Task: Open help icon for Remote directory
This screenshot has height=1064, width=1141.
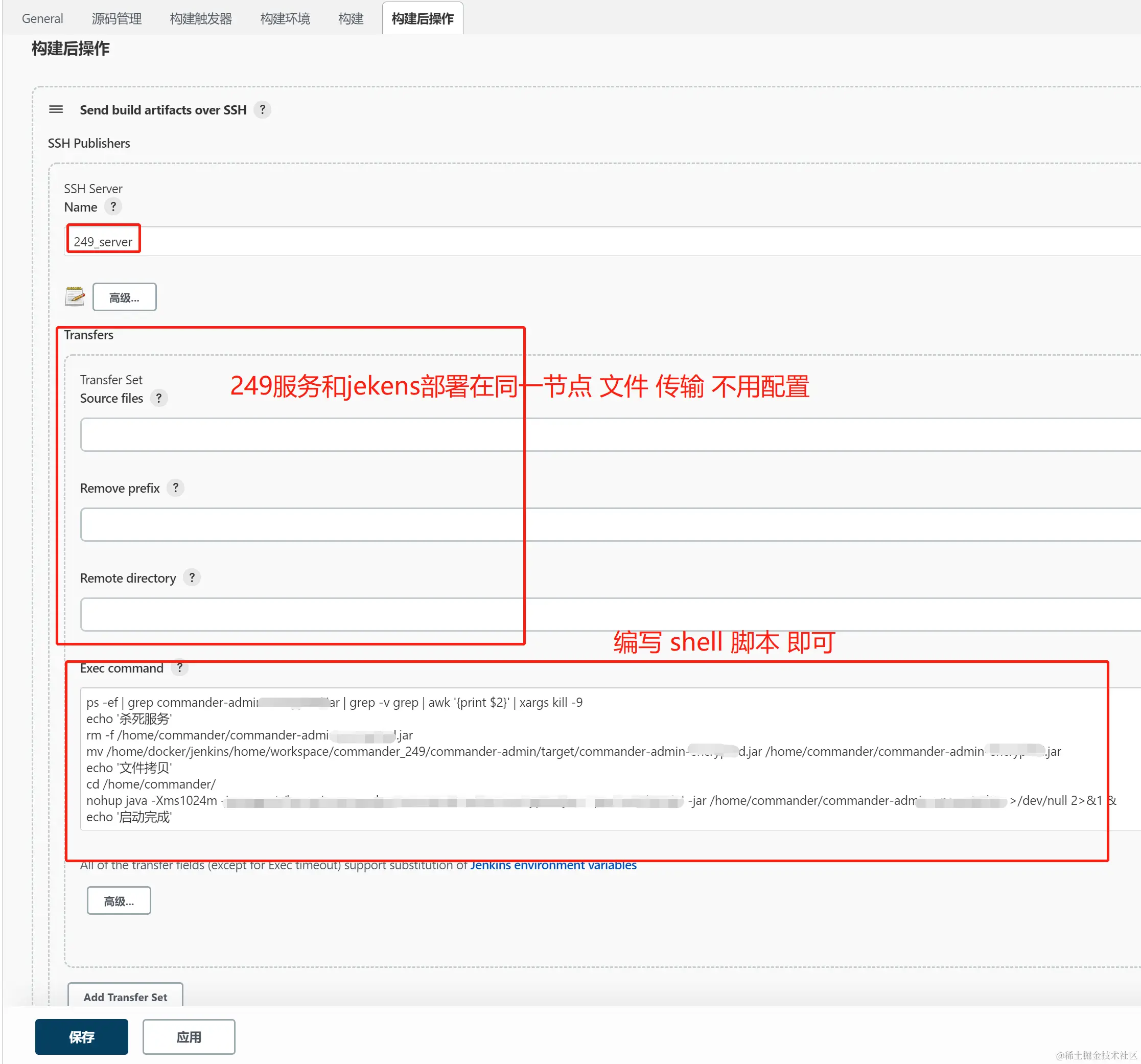Action: click(x=192, y=577)
